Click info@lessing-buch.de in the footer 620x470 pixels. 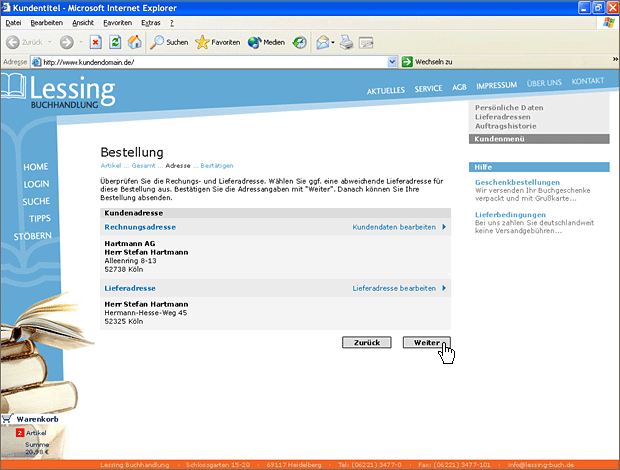(x=541, y=465)
